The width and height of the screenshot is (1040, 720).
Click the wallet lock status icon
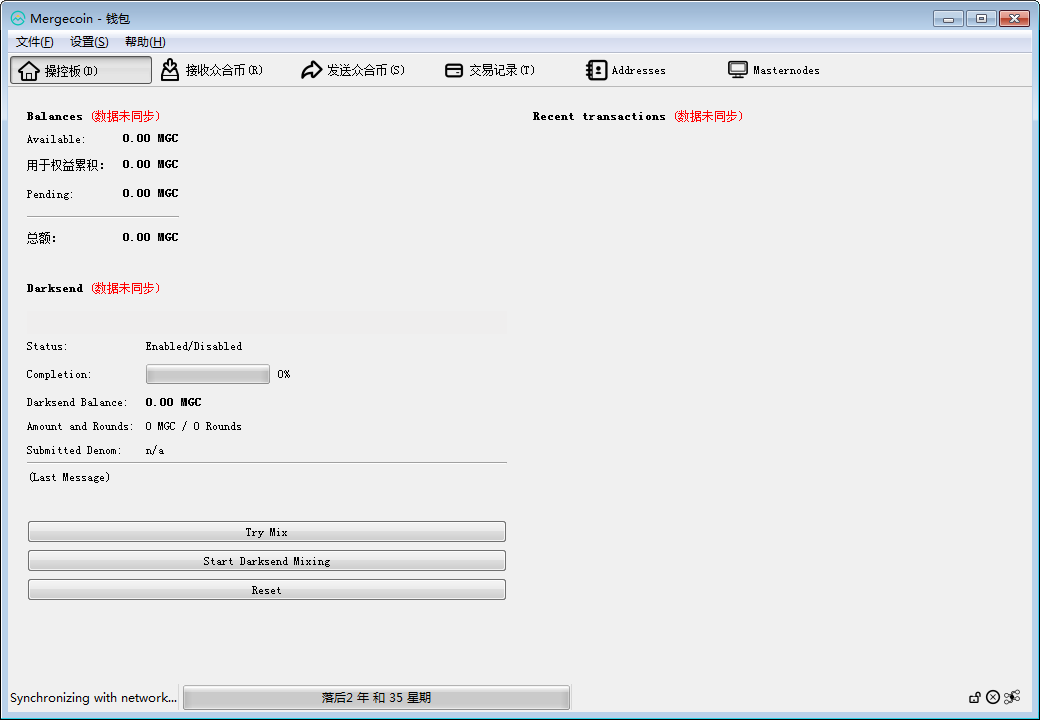[974, 697]
